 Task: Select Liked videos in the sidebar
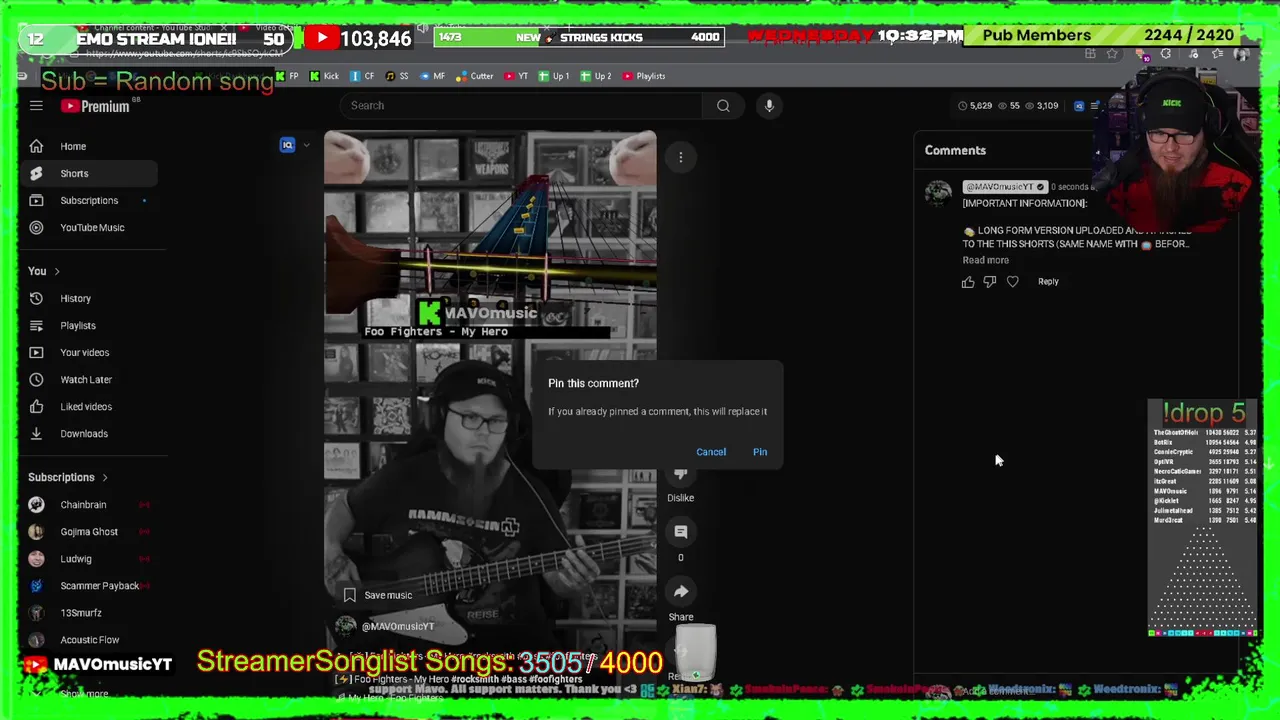pyautogui.click(x=92, y=406)
